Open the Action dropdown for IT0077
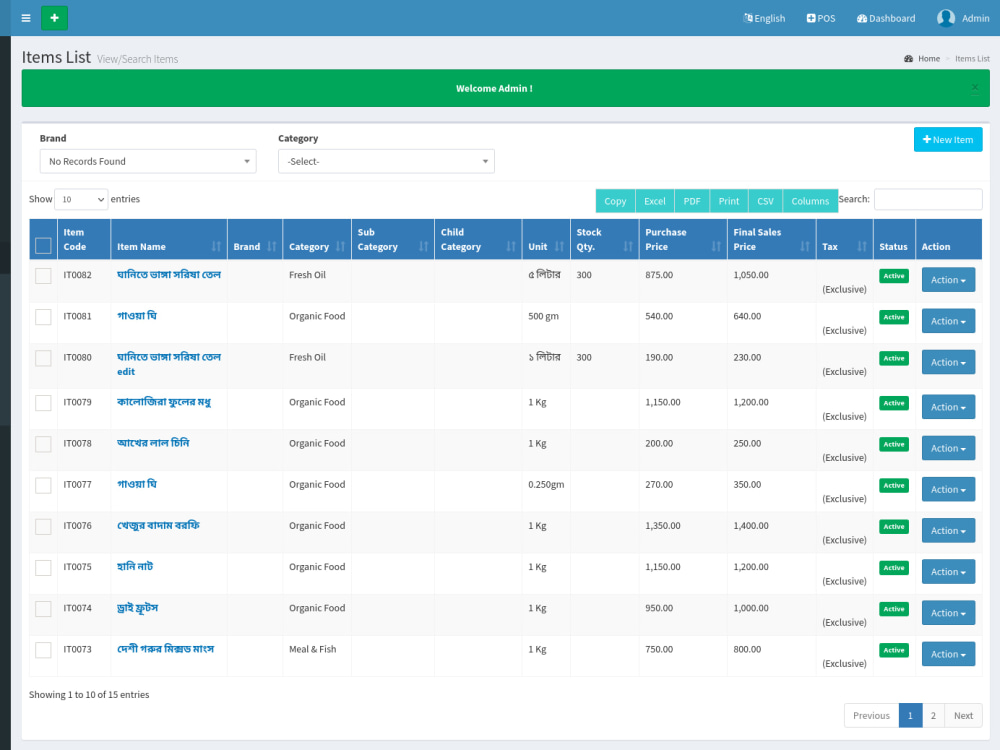 (948, 490)
